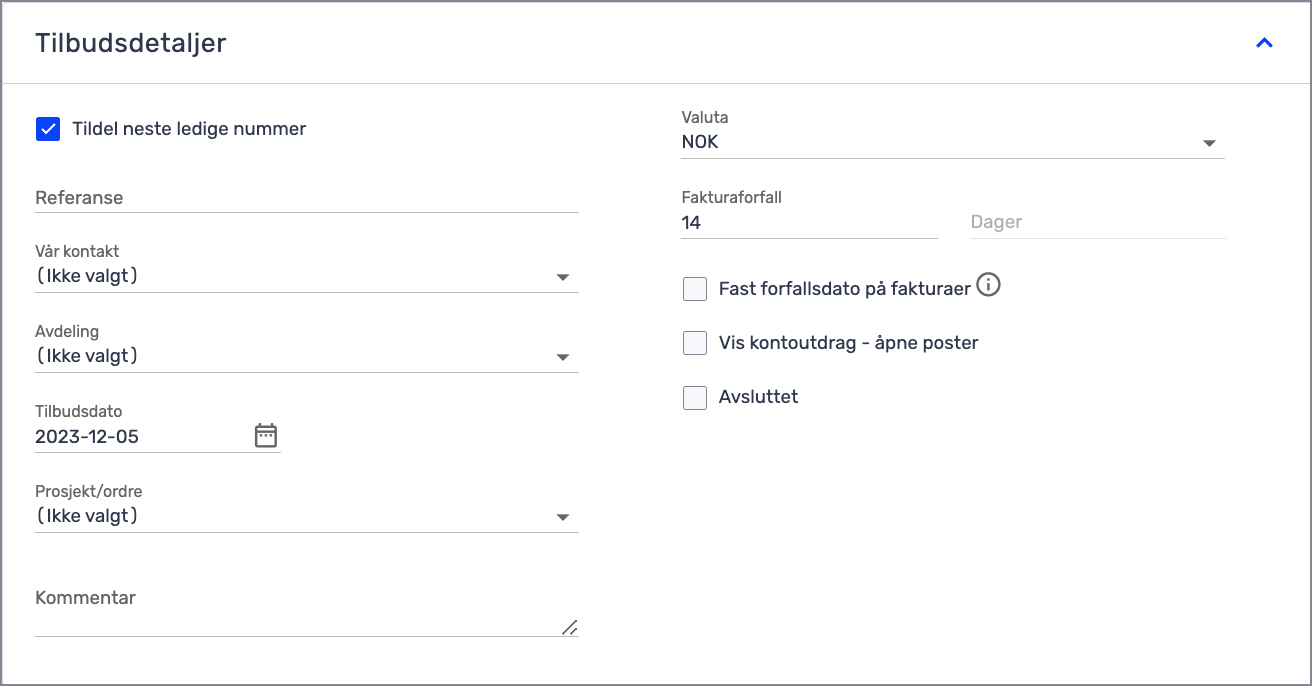Viewport: 1312px width, 686px height.
Task: Click the Tilbudsdetaljer heading title
Action: [131, 43]
